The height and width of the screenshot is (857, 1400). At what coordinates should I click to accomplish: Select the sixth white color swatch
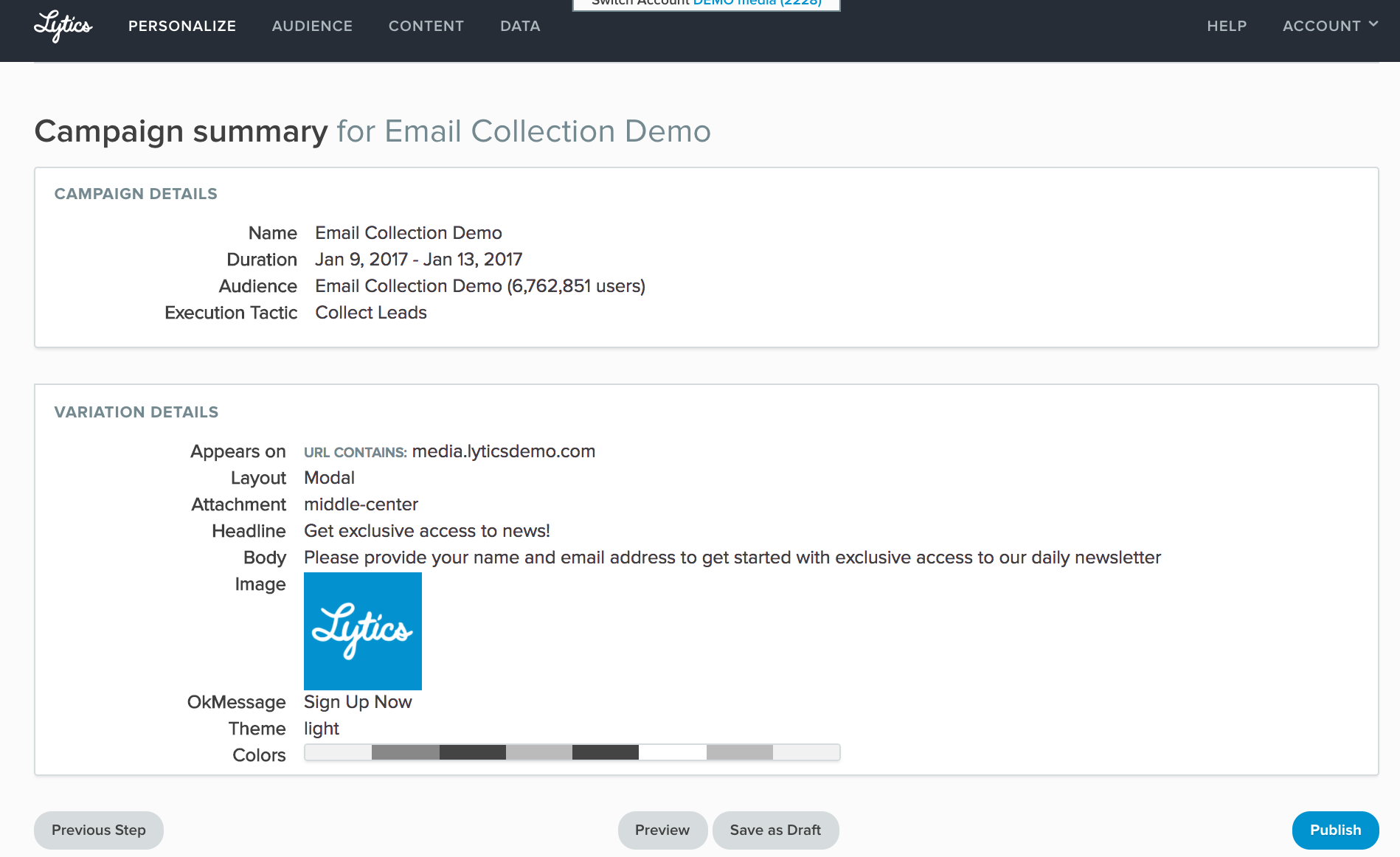click(673, 752)
